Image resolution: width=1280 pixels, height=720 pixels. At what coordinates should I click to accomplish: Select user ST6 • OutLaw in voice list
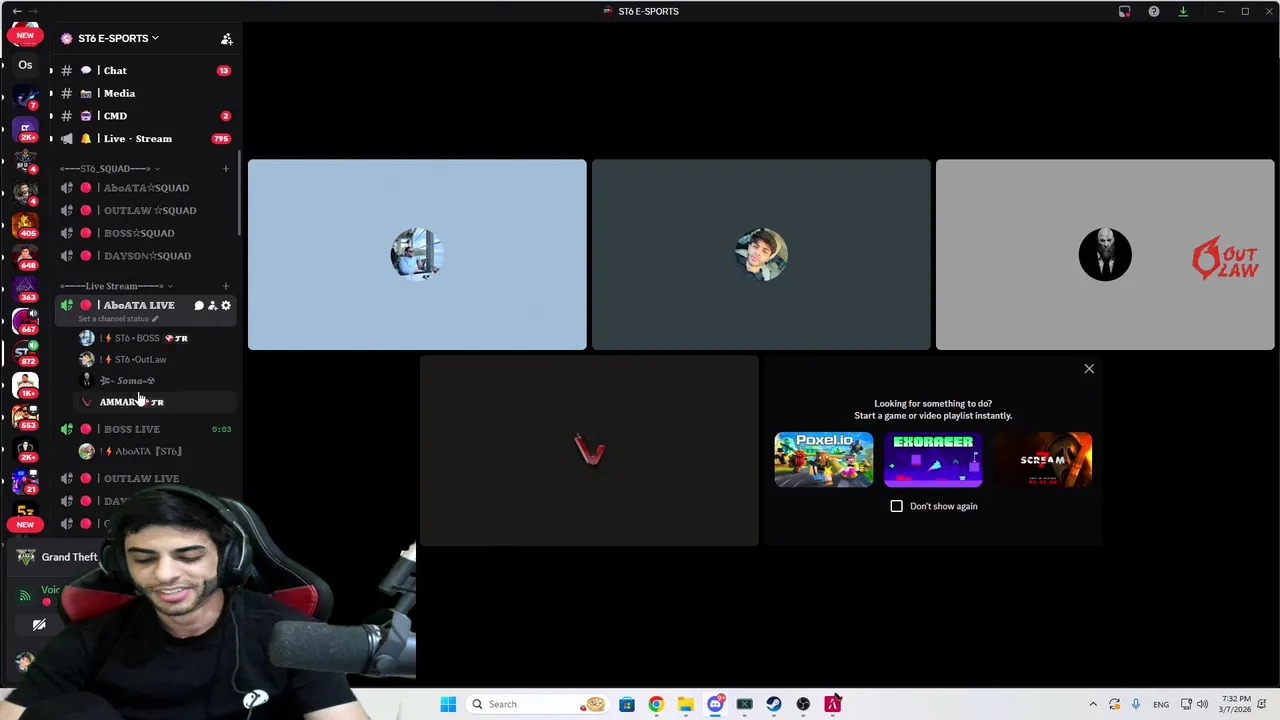point(155,359)
